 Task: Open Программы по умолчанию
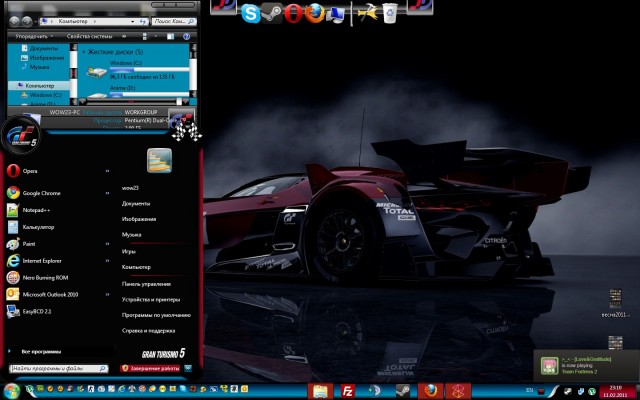pos(156,315)
